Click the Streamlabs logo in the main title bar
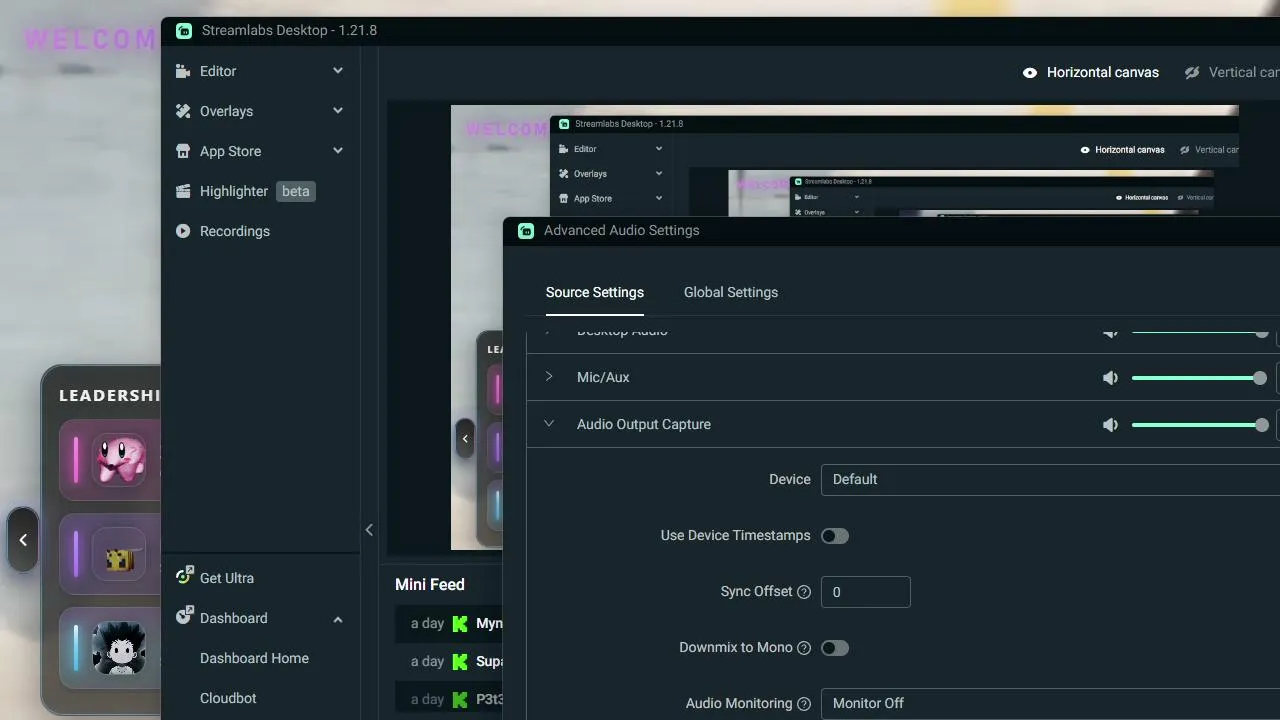The height and width of the screenshot is (720, 1280). tap(184, 31)
